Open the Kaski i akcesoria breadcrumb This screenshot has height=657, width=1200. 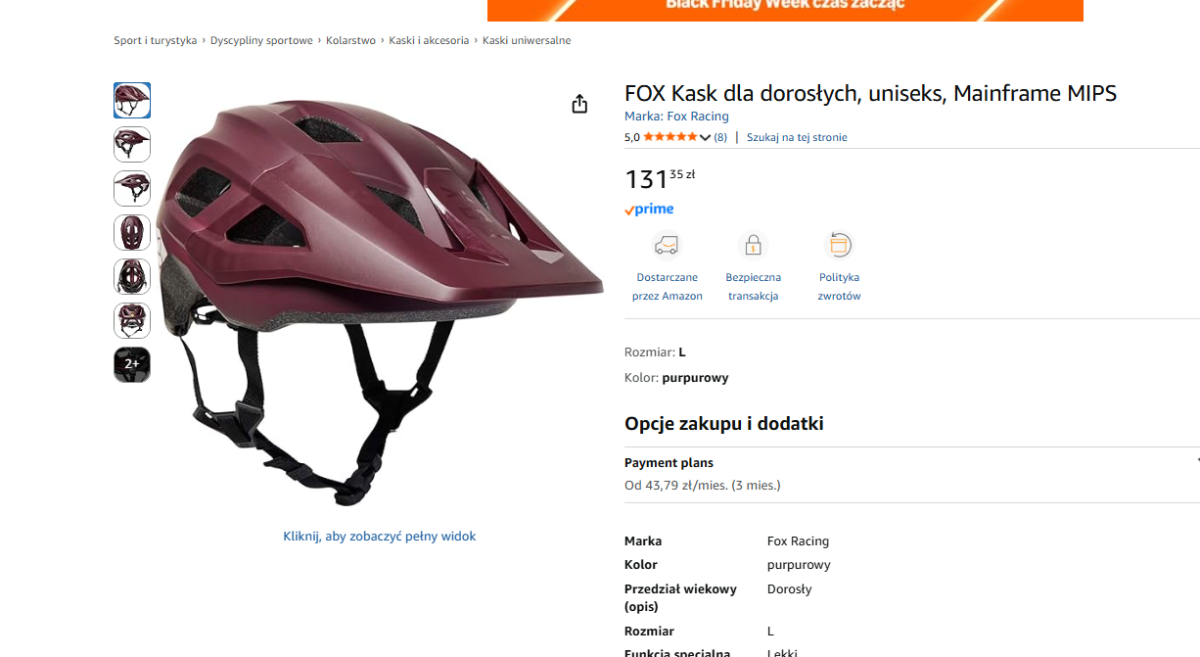[429, 40]
